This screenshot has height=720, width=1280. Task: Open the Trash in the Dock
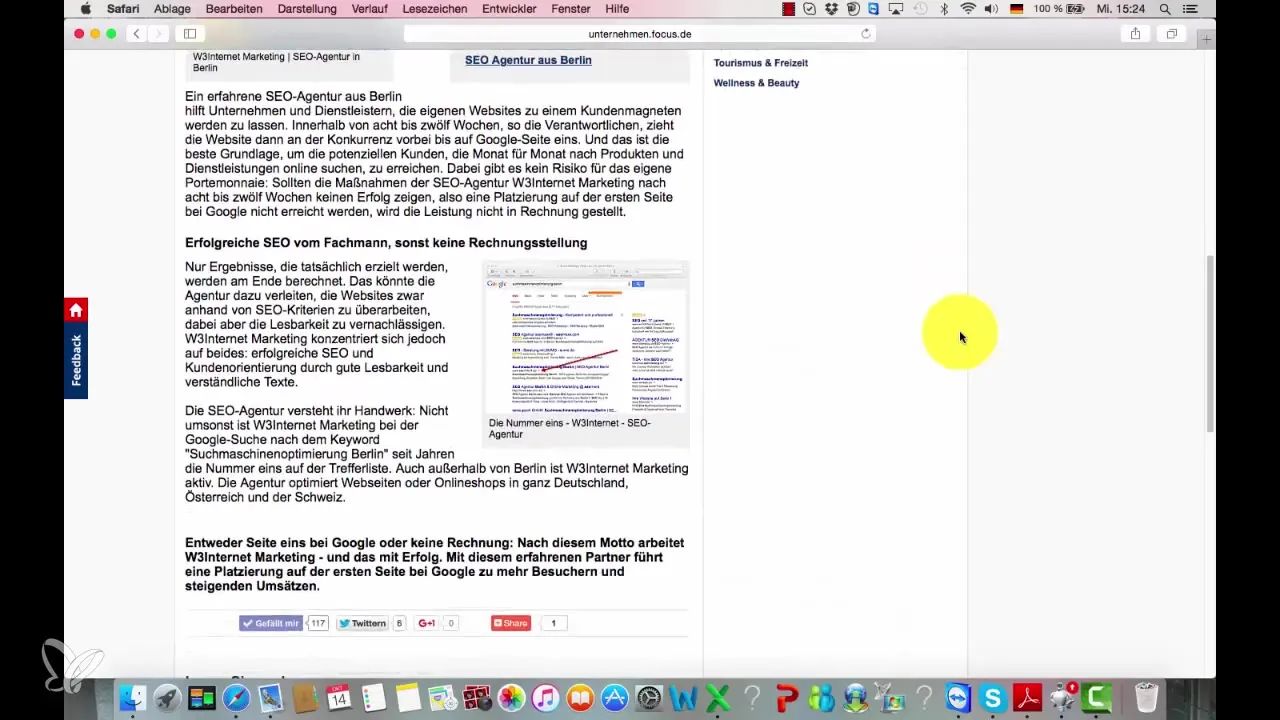[1147, 697]
